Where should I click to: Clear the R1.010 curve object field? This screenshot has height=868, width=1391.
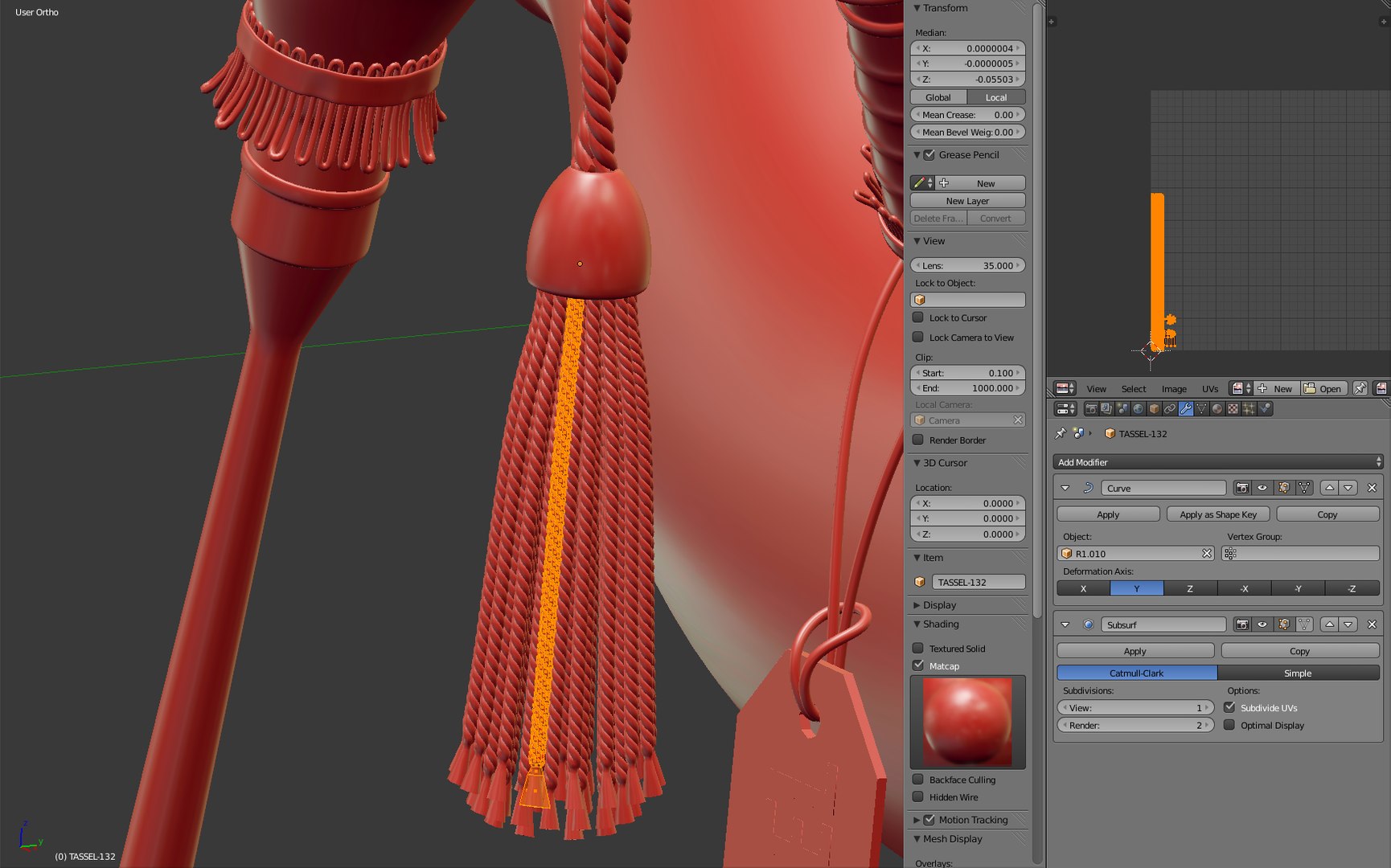(1207, 554)
